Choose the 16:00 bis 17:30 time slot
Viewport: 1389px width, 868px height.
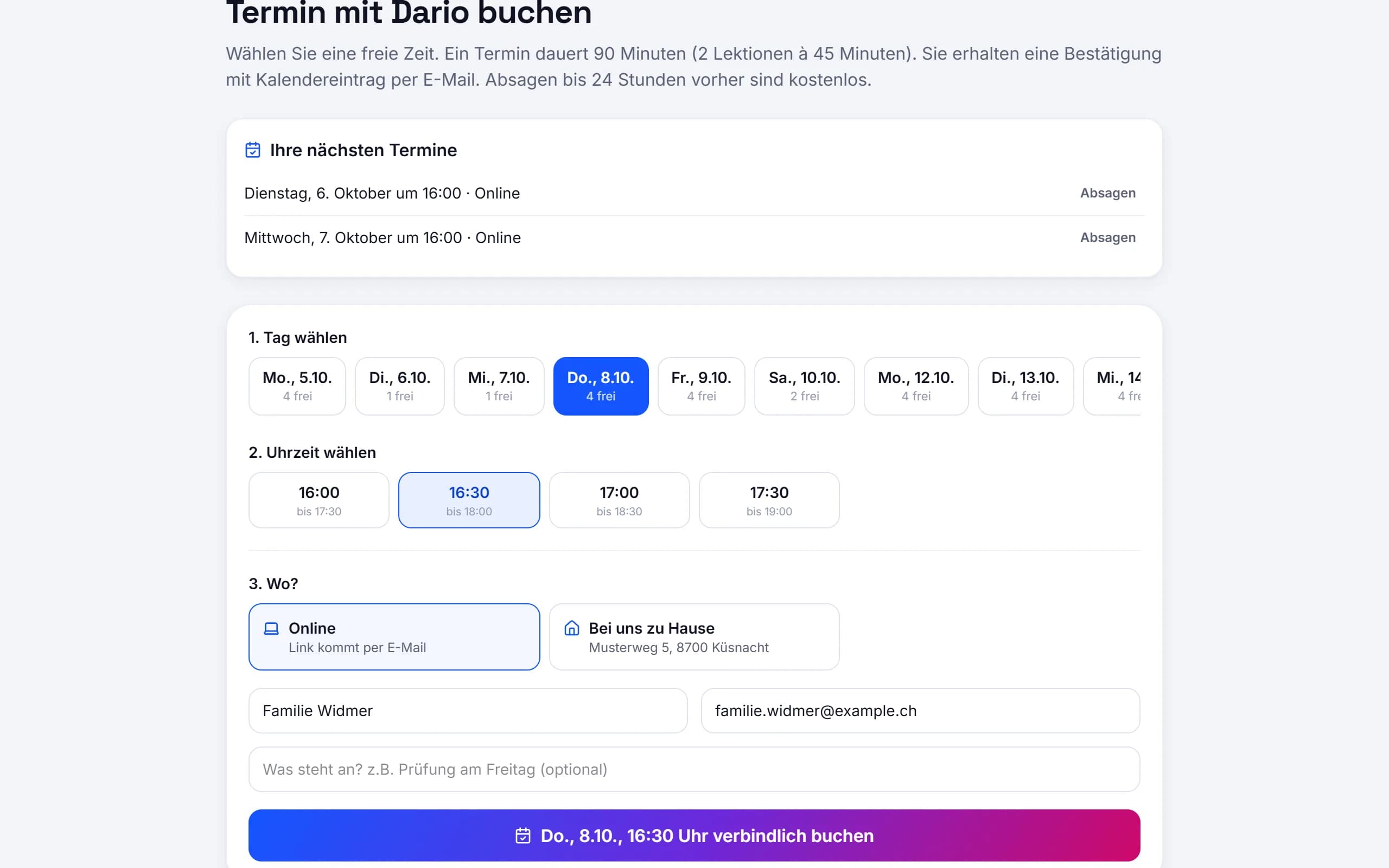[318, 500]
